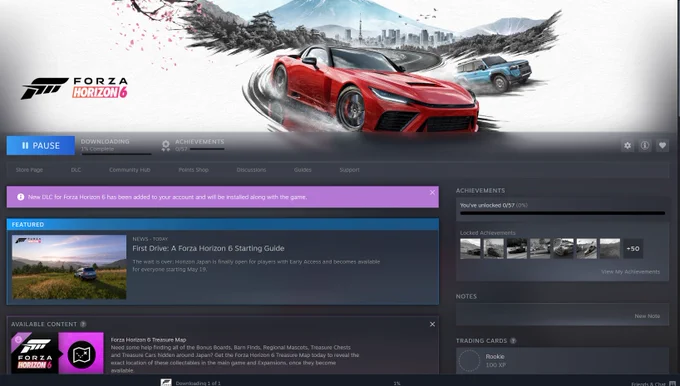Open View My Achievements link
Screen dimensions: 680x386
click(630, 272)
